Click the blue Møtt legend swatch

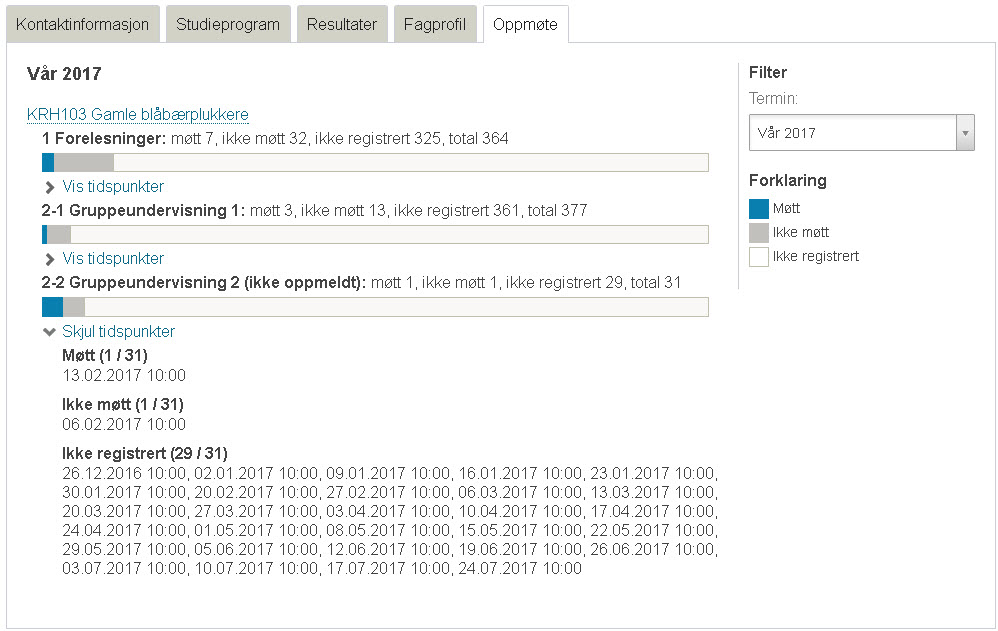point(759,209)
